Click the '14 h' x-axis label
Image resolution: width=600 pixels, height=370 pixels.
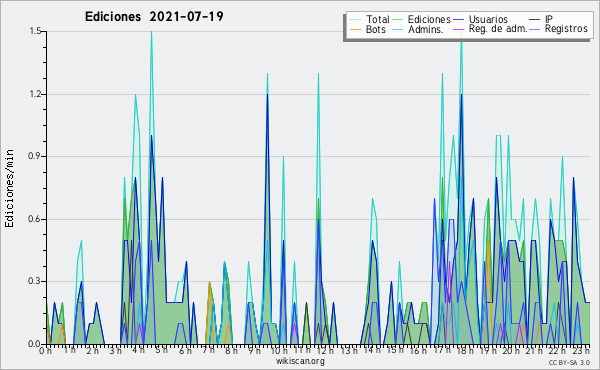[372, 351]
